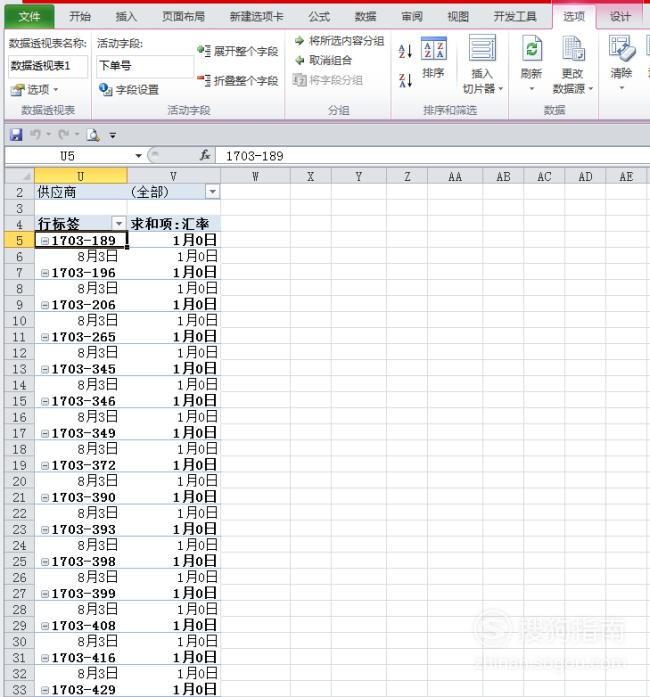Click the 供应商 label cell
This screenshot has width=650, height=697.
coord(81,192)
